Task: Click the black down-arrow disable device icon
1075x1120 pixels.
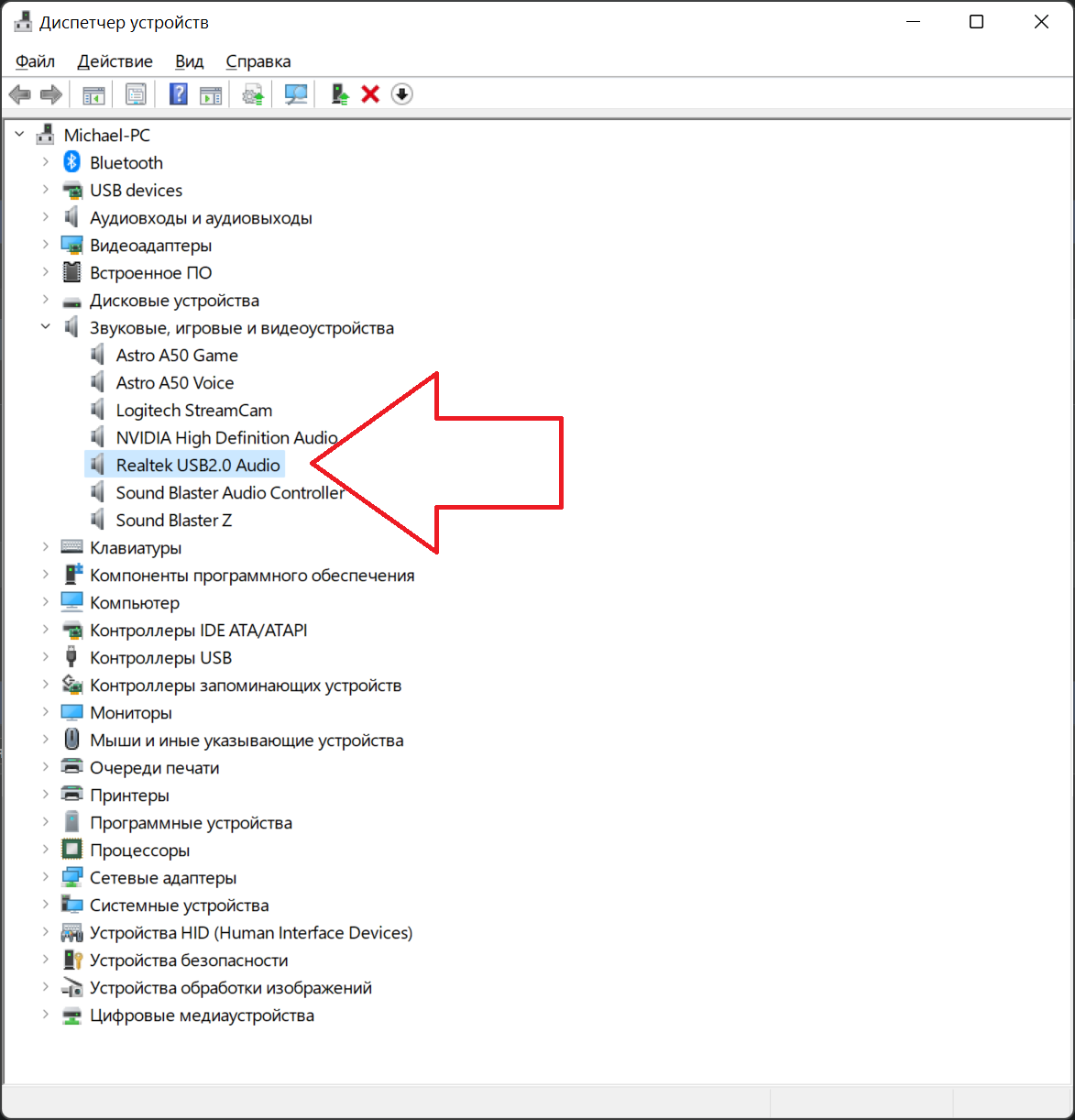Action: tap(401, 94)
